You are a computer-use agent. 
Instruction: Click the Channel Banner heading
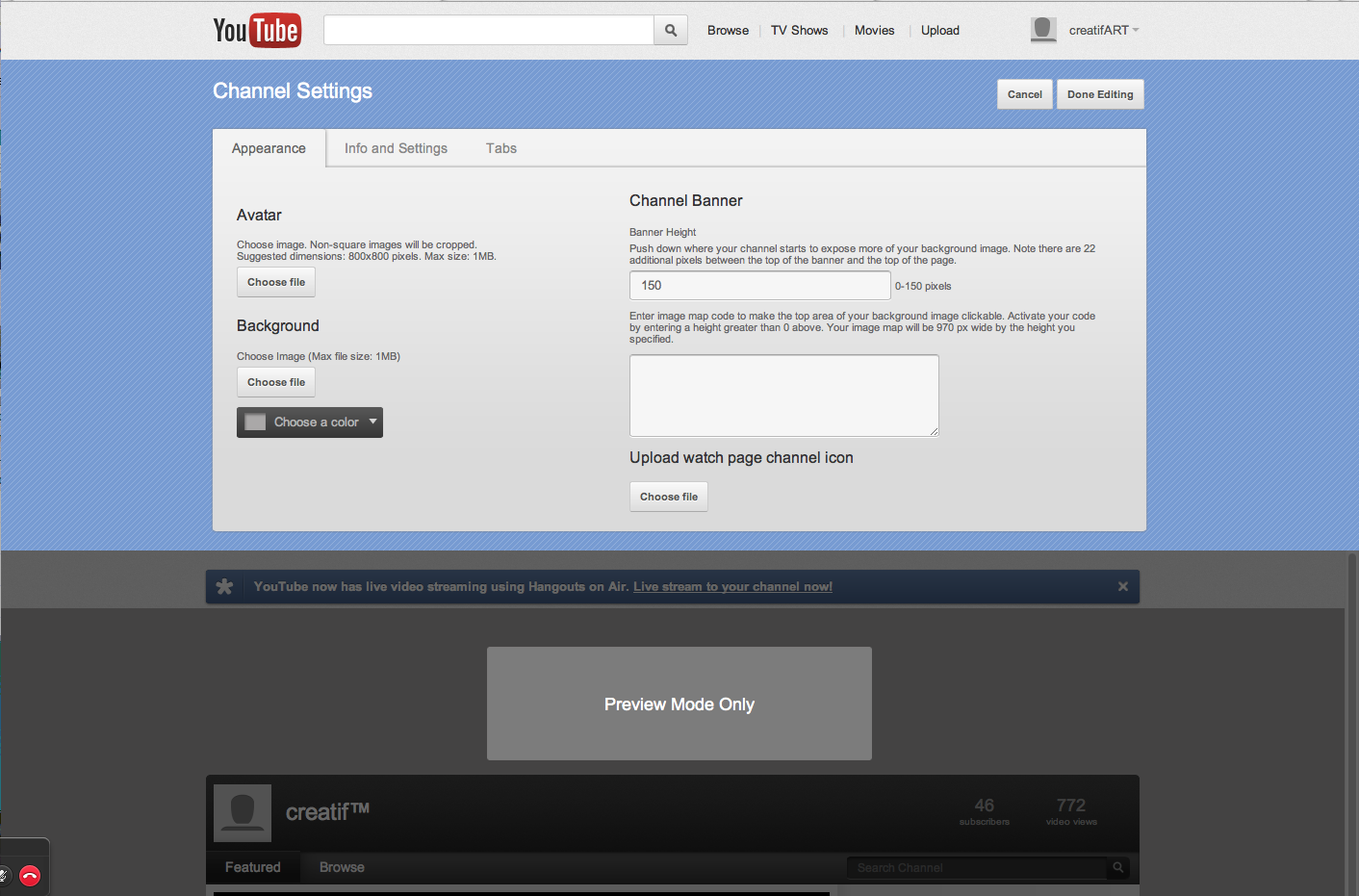pyautogui.click(x=686, y=200)
